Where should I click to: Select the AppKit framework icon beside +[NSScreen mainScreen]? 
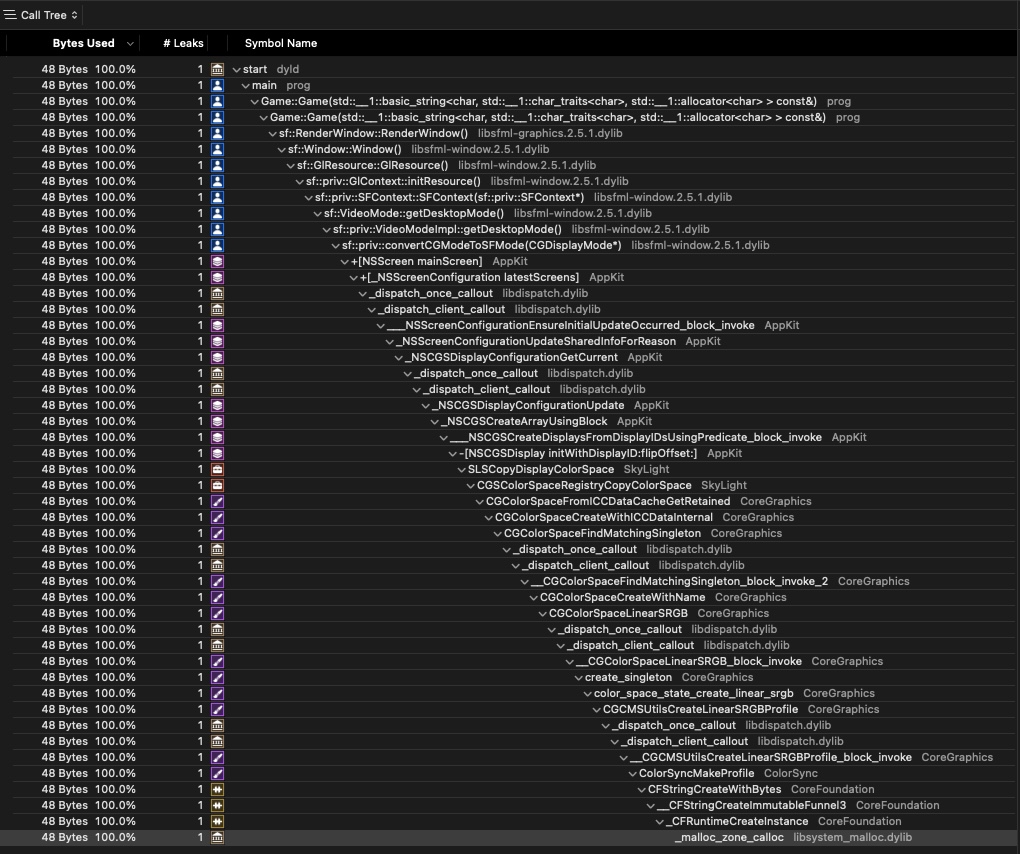tap(219, 261)
